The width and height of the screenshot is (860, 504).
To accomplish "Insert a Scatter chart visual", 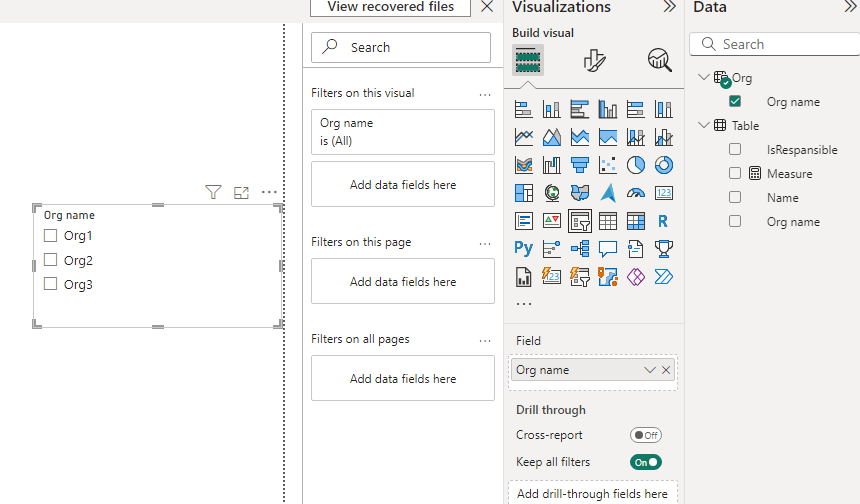I will pyautogui.click(x=608, y=165).
